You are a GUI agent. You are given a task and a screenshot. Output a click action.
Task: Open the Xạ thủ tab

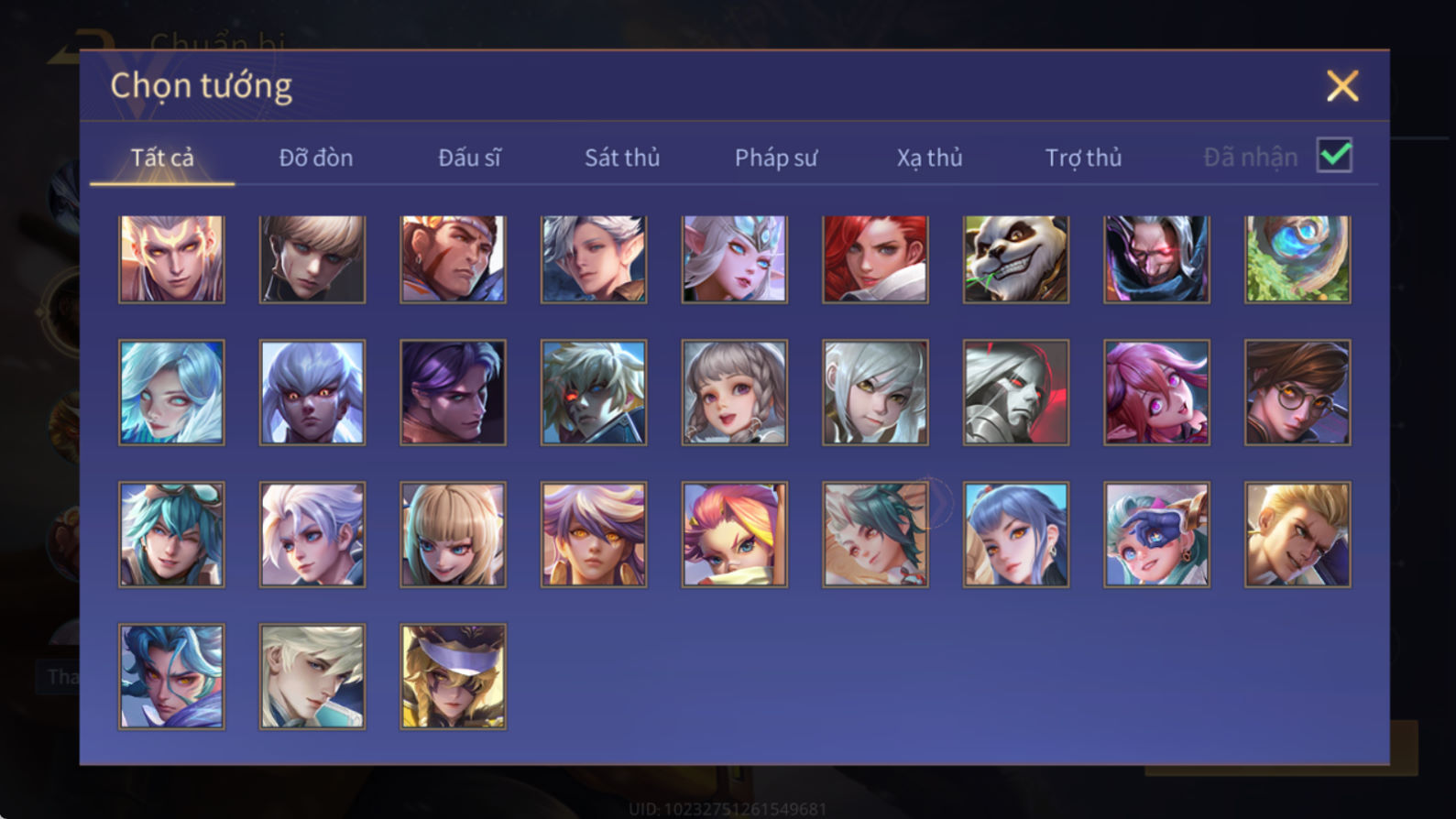click(x=929, y=158)
